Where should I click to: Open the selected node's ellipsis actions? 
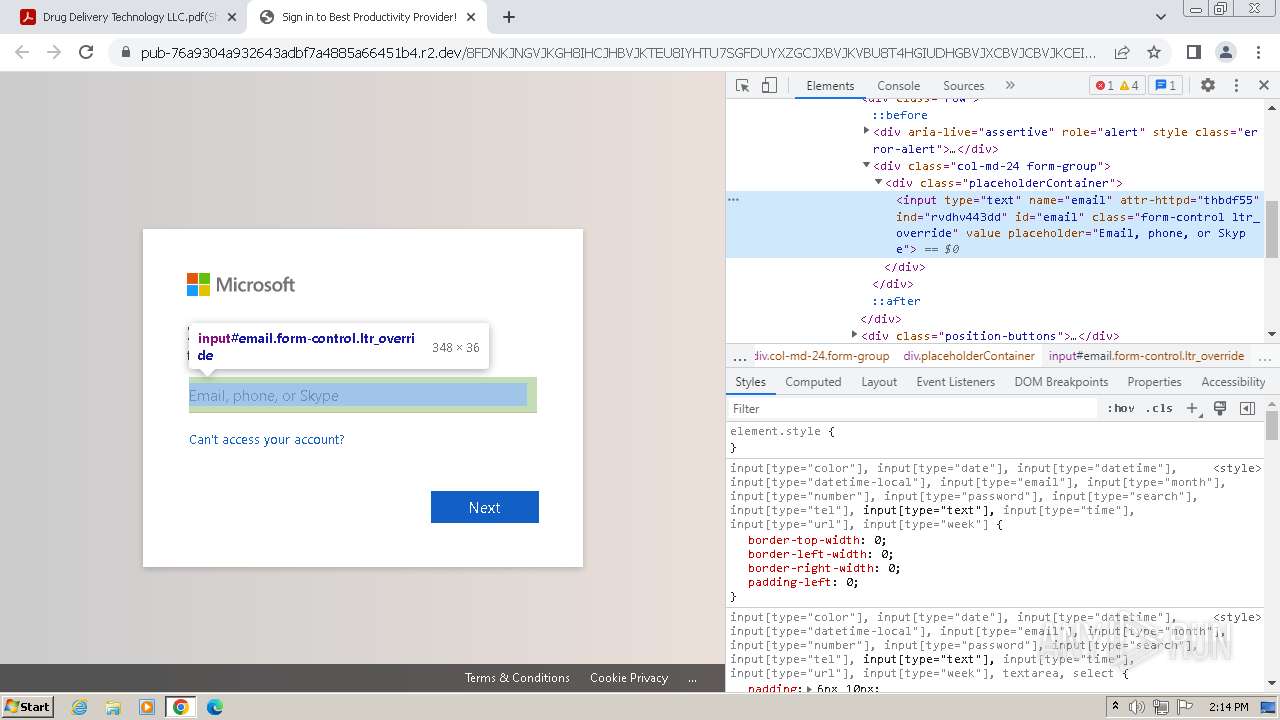click(733, 200)
